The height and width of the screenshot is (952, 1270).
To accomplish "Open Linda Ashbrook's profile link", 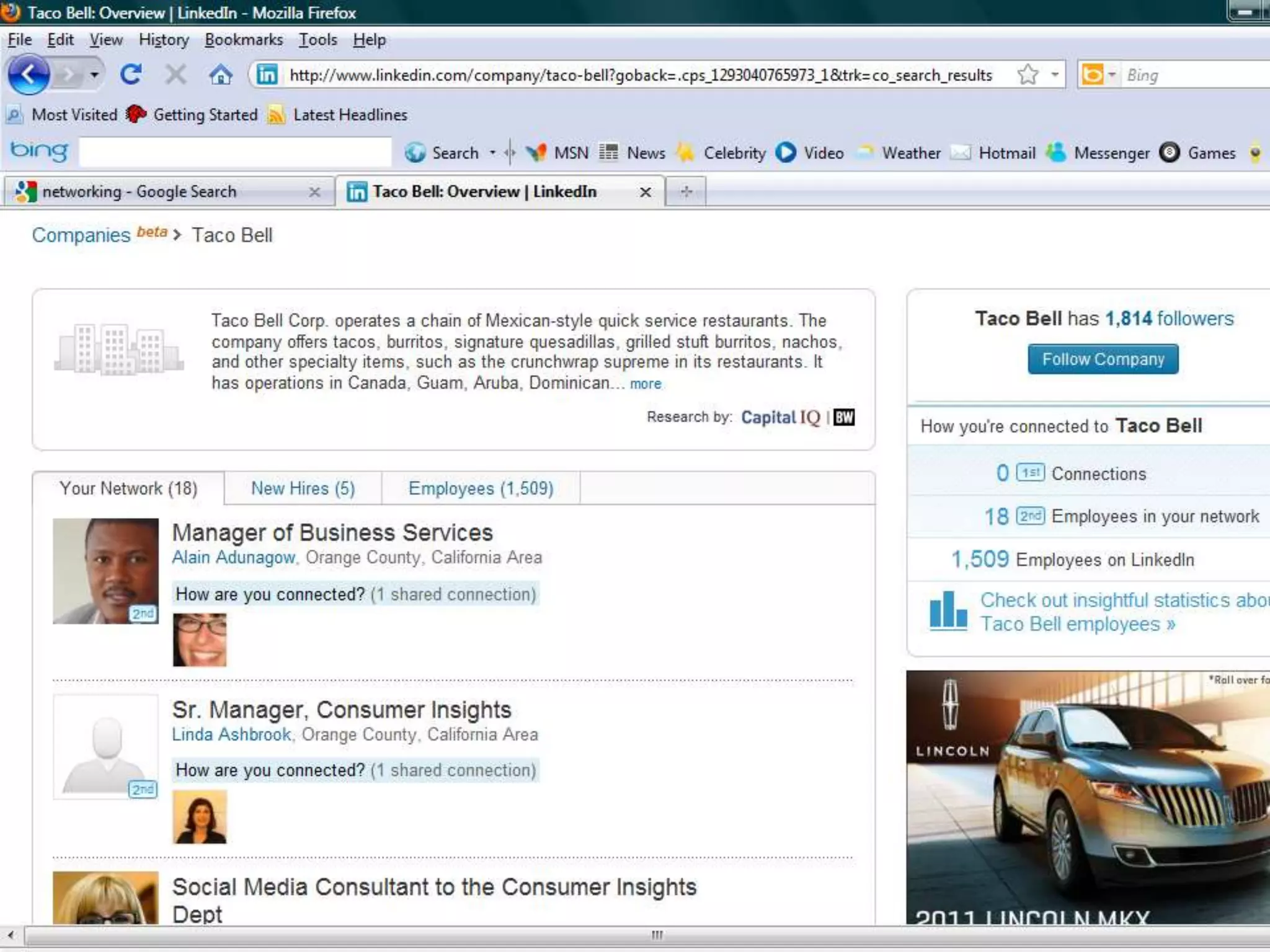I will coord(231,734).
